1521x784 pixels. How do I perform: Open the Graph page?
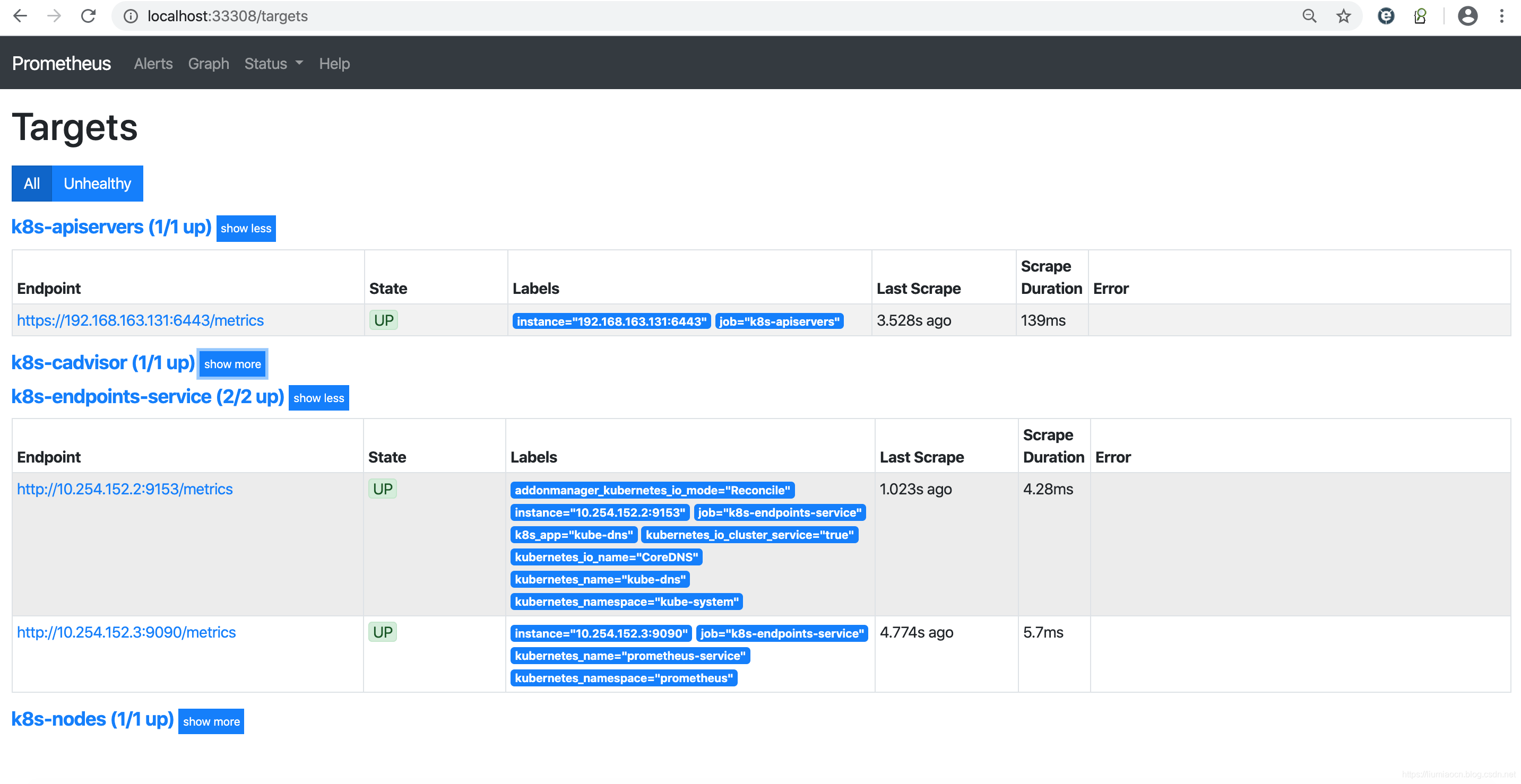(x=209, y=63)
